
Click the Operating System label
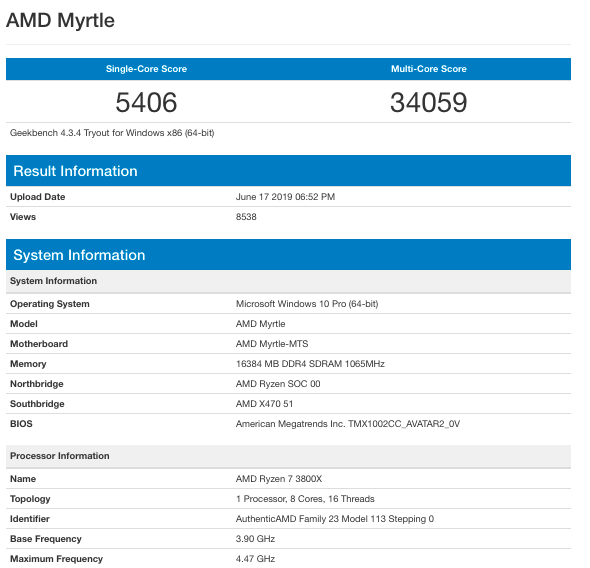coord(50,304)
